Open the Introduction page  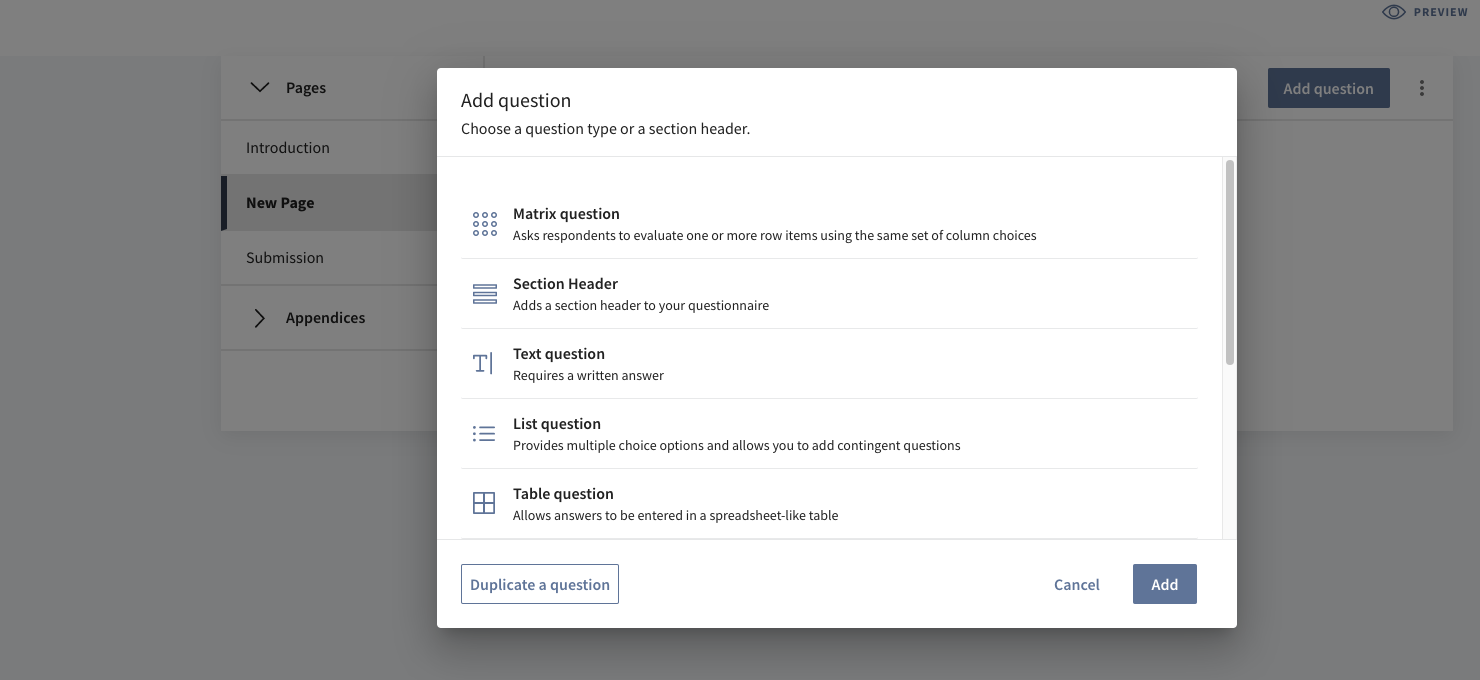point(288,148)
